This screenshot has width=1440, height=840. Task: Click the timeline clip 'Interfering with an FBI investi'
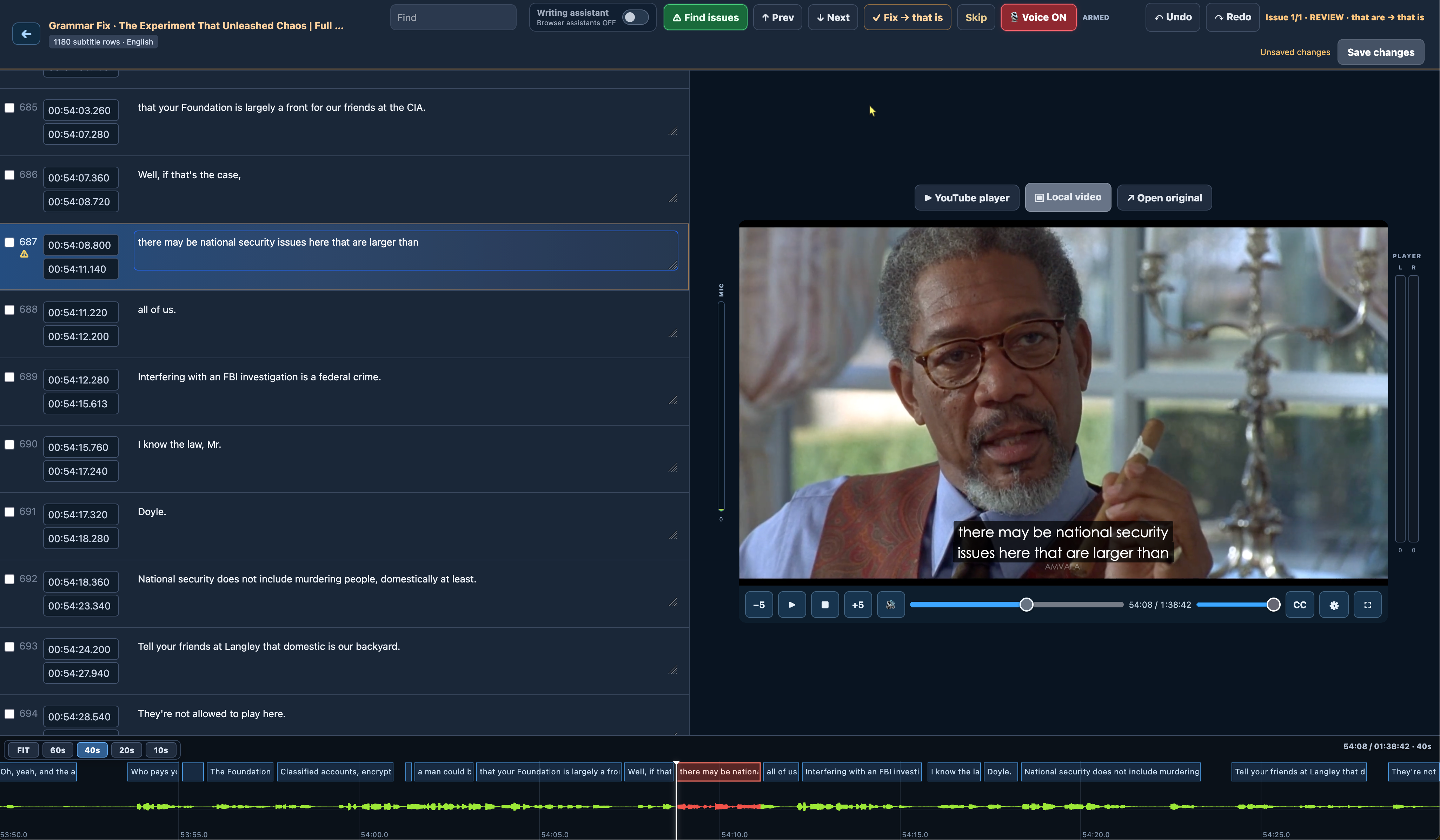tap(862, 772)
